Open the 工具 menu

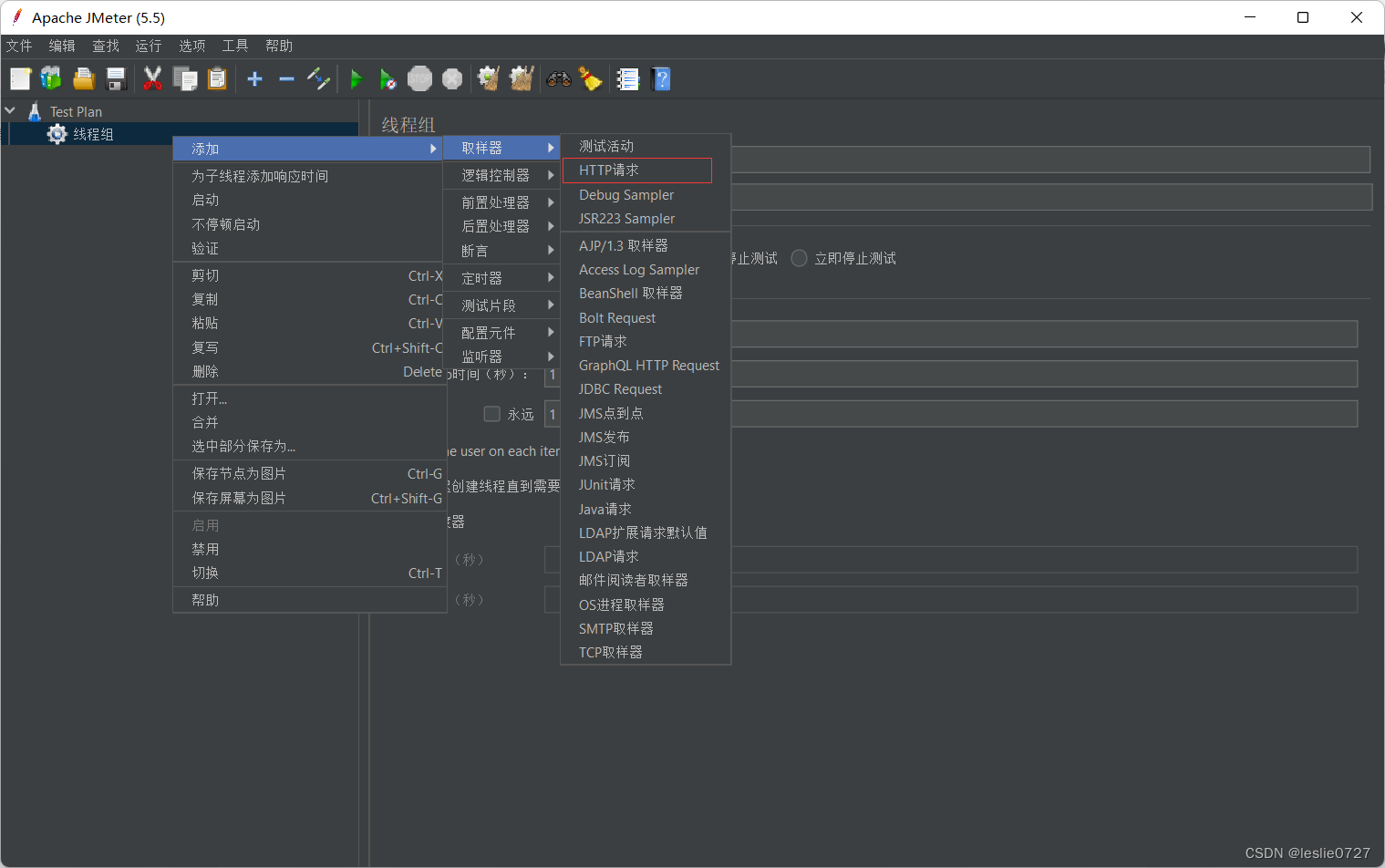235,46
